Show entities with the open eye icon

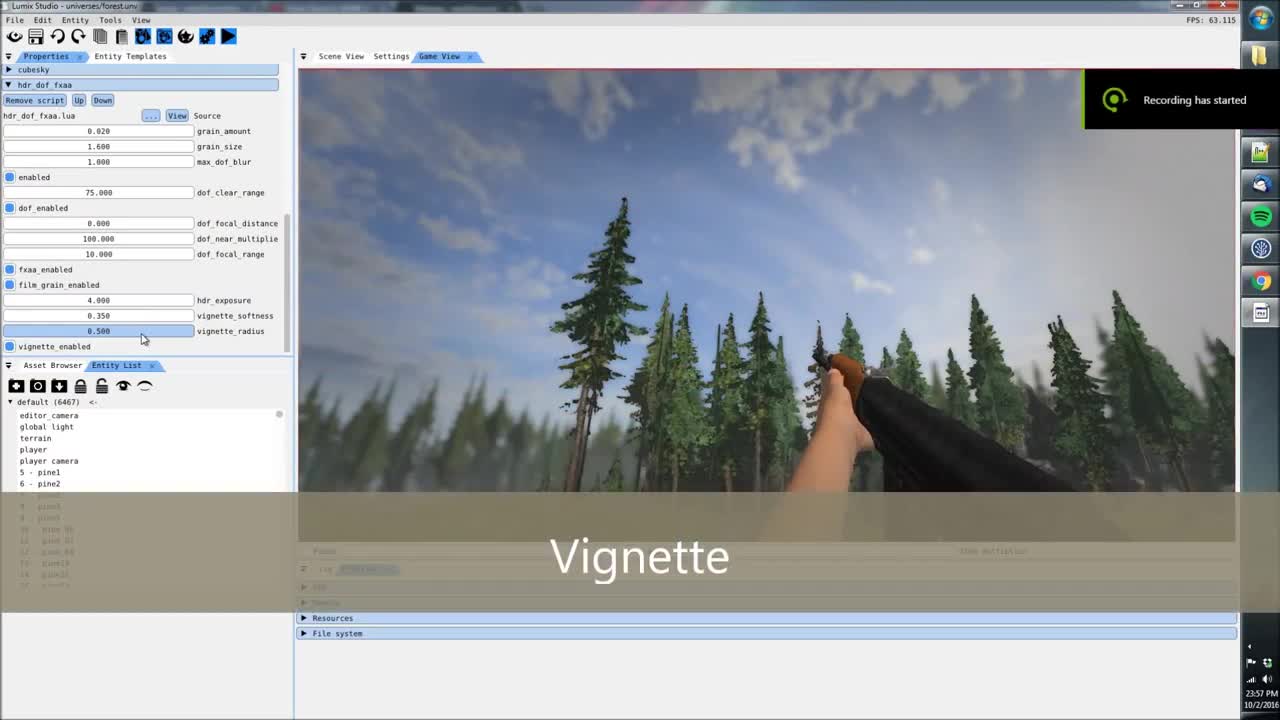[123, 386]
